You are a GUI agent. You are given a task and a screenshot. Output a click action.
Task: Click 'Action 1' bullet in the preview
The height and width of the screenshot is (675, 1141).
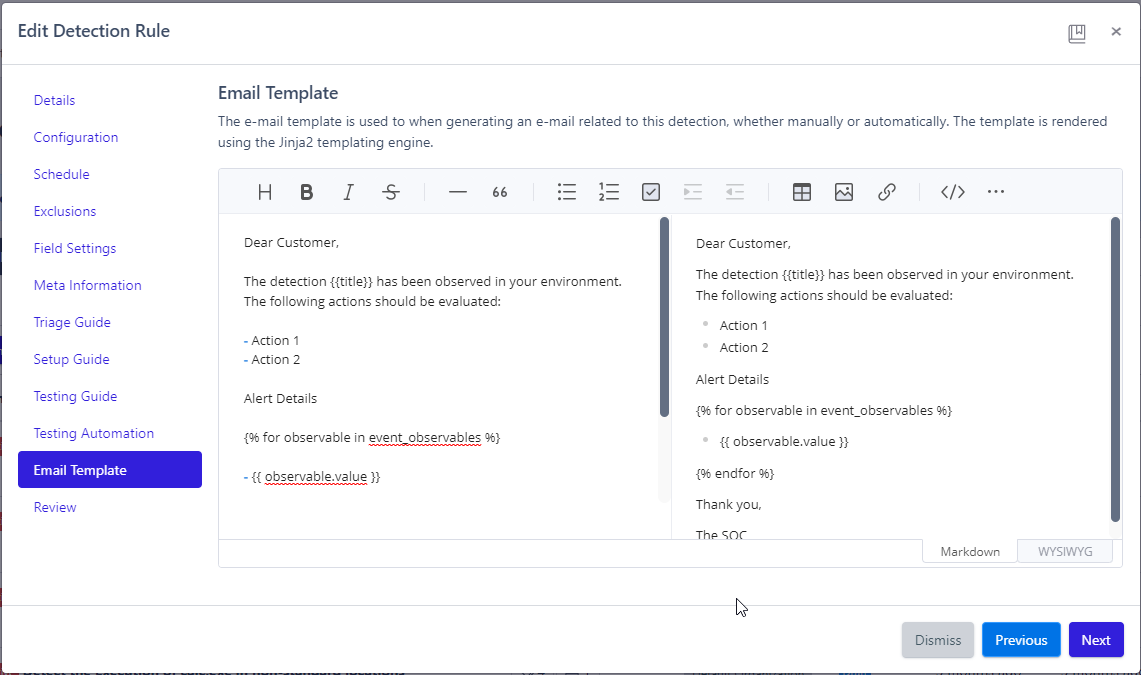point(744,326)
